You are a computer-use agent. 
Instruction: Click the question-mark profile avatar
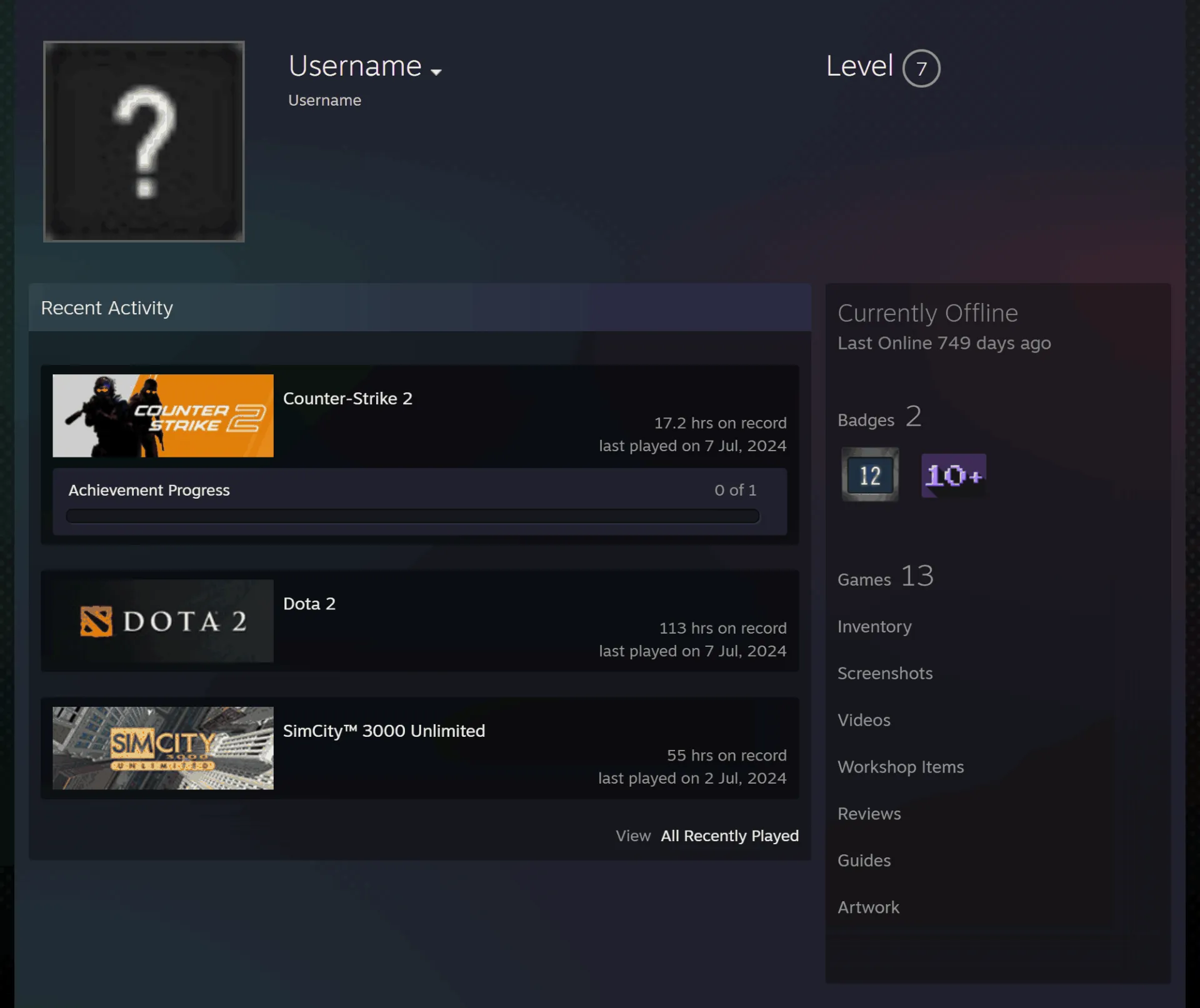click(144, 141)
